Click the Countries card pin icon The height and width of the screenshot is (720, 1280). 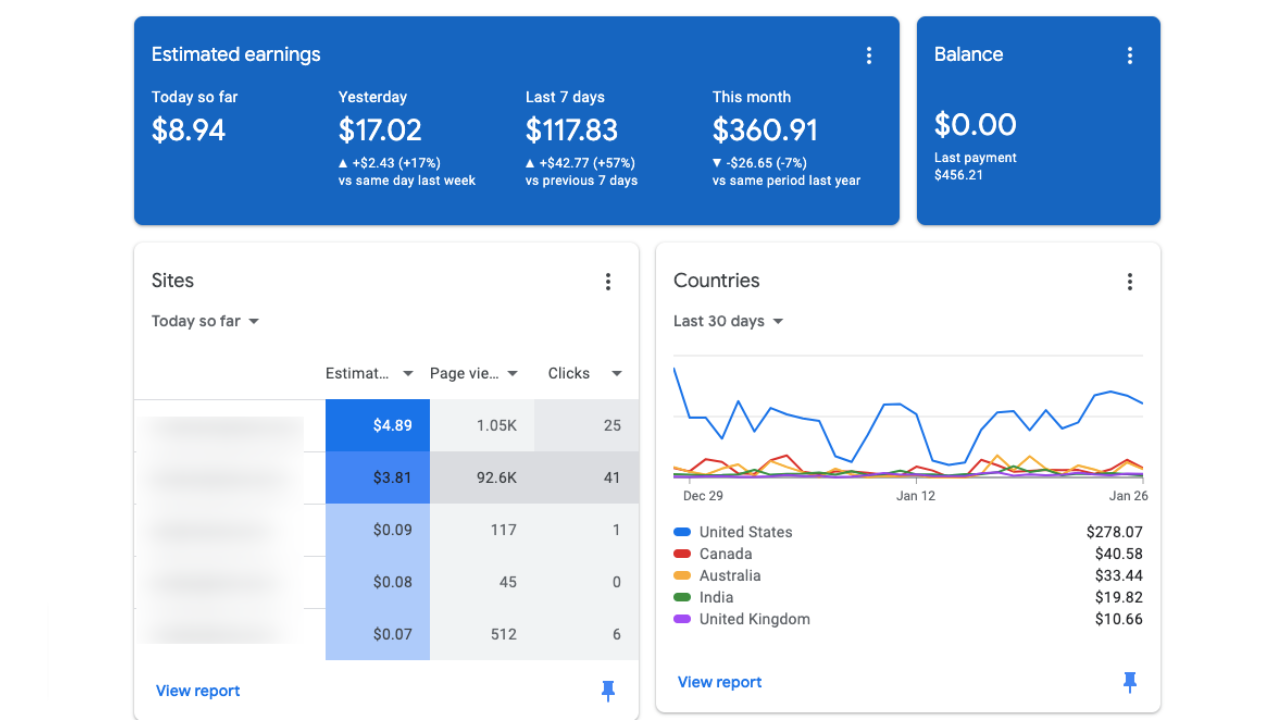(1129, 682)
